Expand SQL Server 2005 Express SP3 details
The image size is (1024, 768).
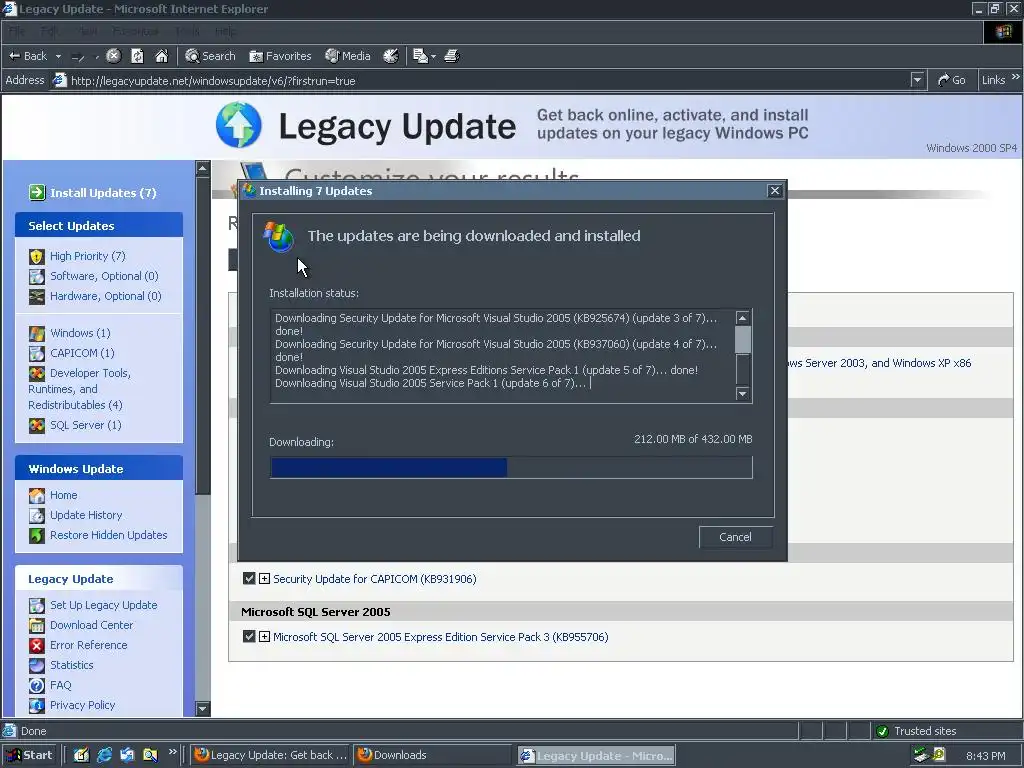coord(264,636)
